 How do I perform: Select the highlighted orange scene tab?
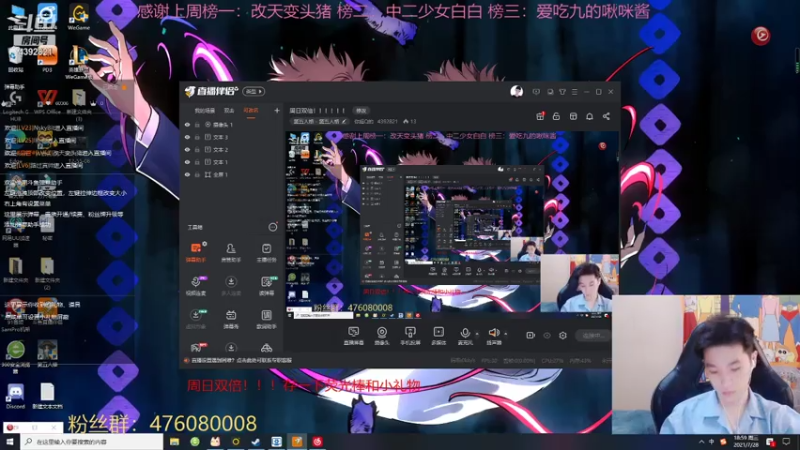pos(251,111)
